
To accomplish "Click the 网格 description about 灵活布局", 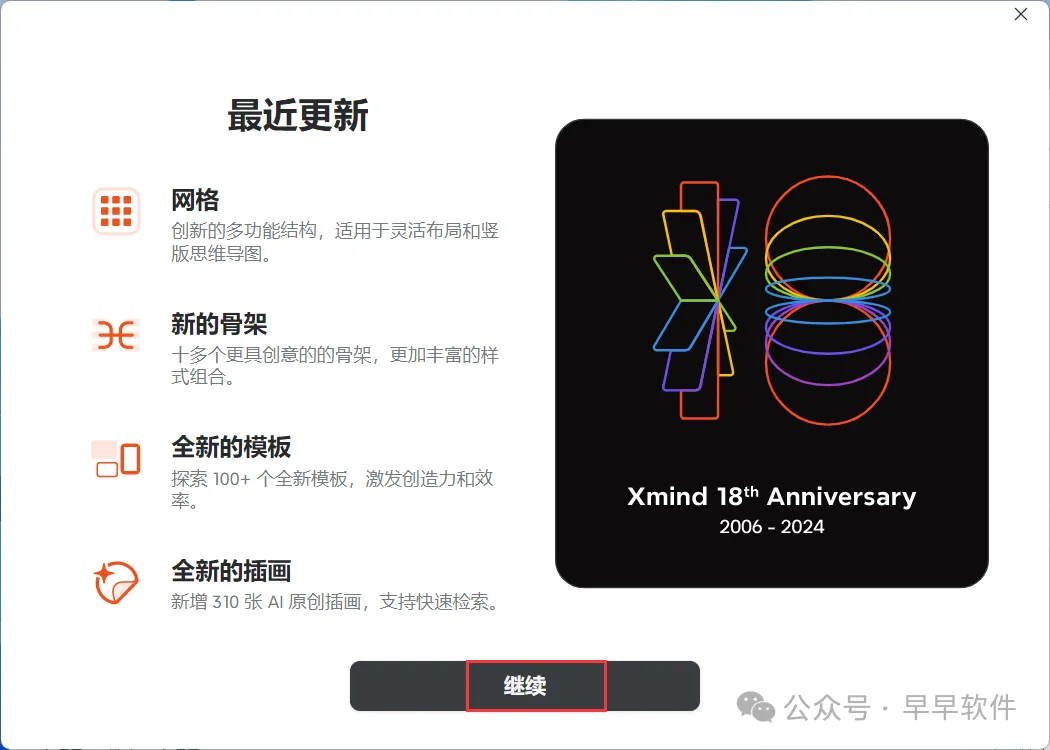I will pyautogui.click(x=335, y=242).
